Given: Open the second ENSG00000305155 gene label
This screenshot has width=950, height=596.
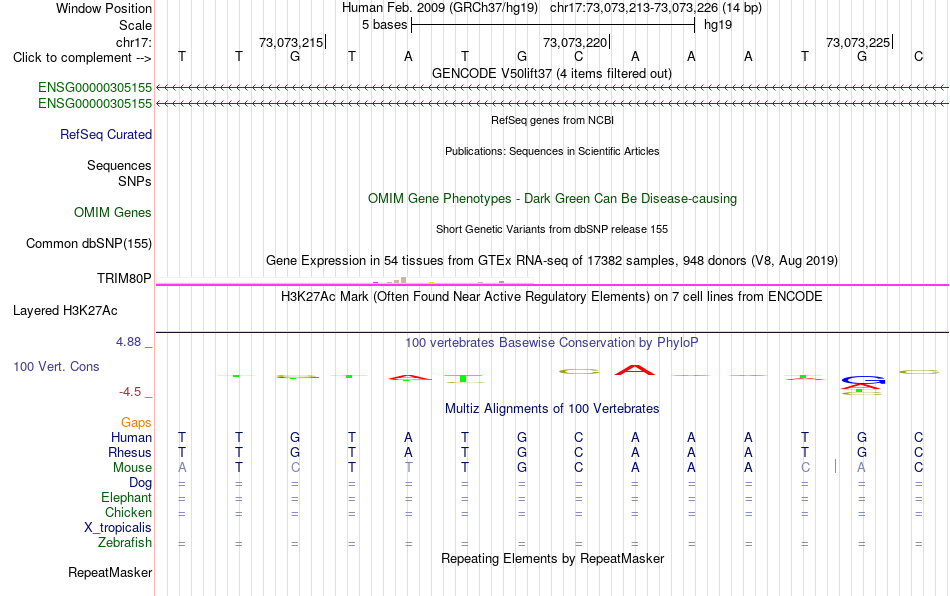Looking at the screenshot, I should pos(95,104).
